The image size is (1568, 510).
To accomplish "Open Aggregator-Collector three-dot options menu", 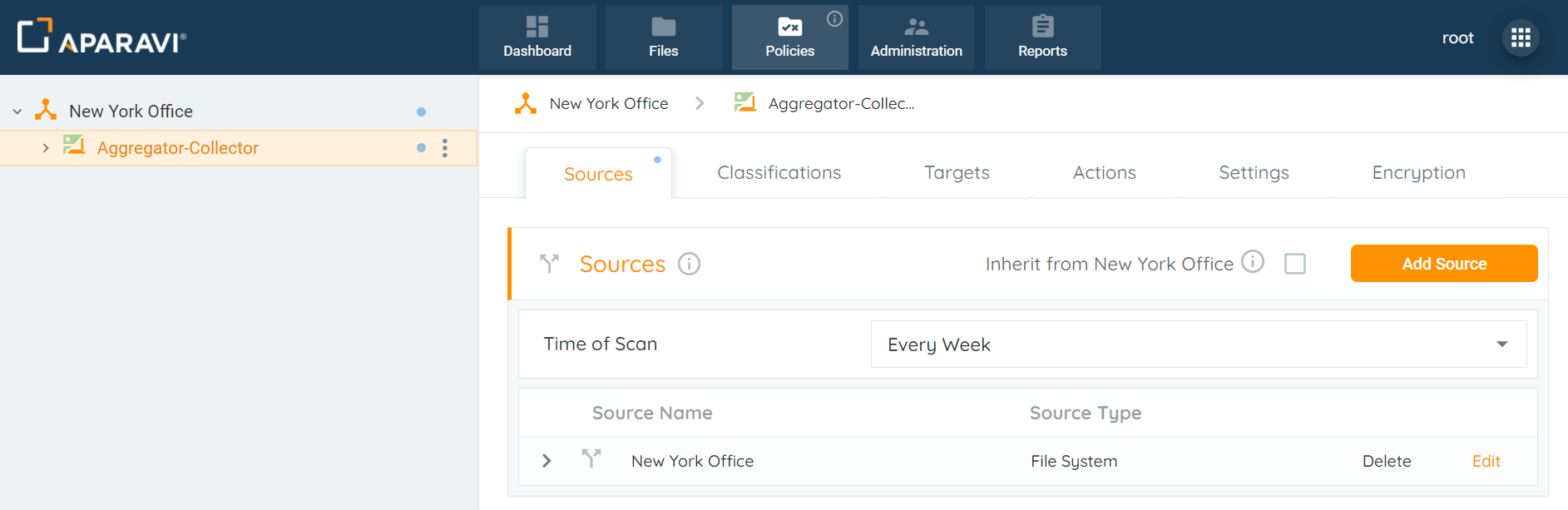I will [445, 148].
